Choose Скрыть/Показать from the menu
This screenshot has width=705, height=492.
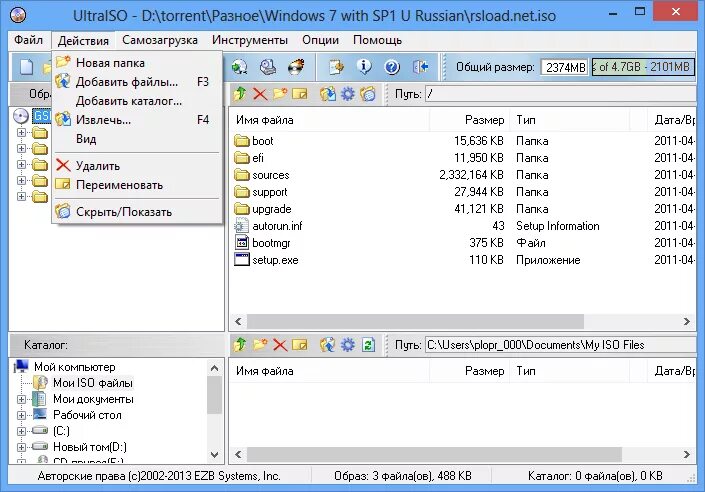click(137, 212)
